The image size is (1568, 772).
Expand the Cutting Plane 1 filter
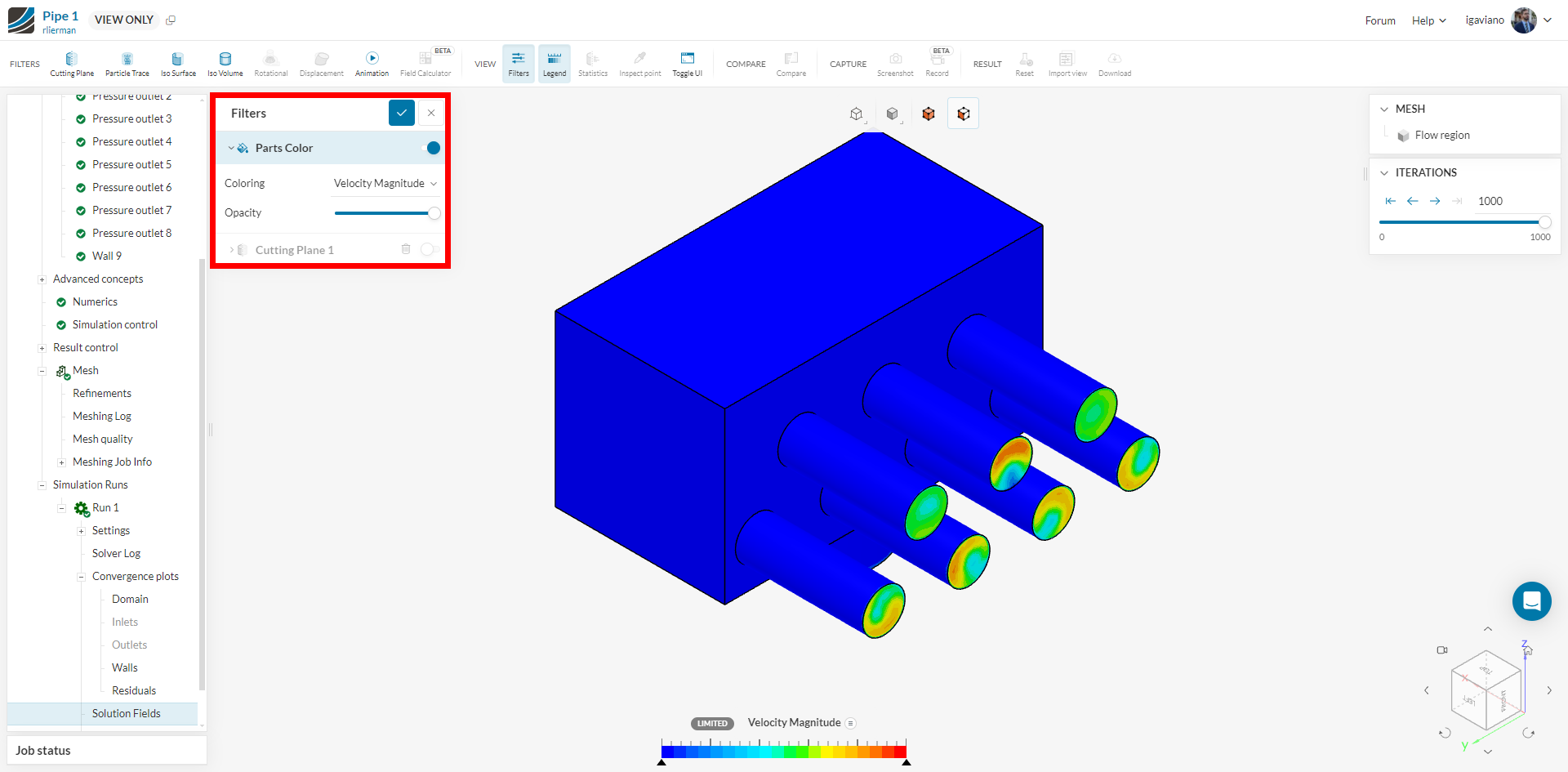(x=231, y=250)
